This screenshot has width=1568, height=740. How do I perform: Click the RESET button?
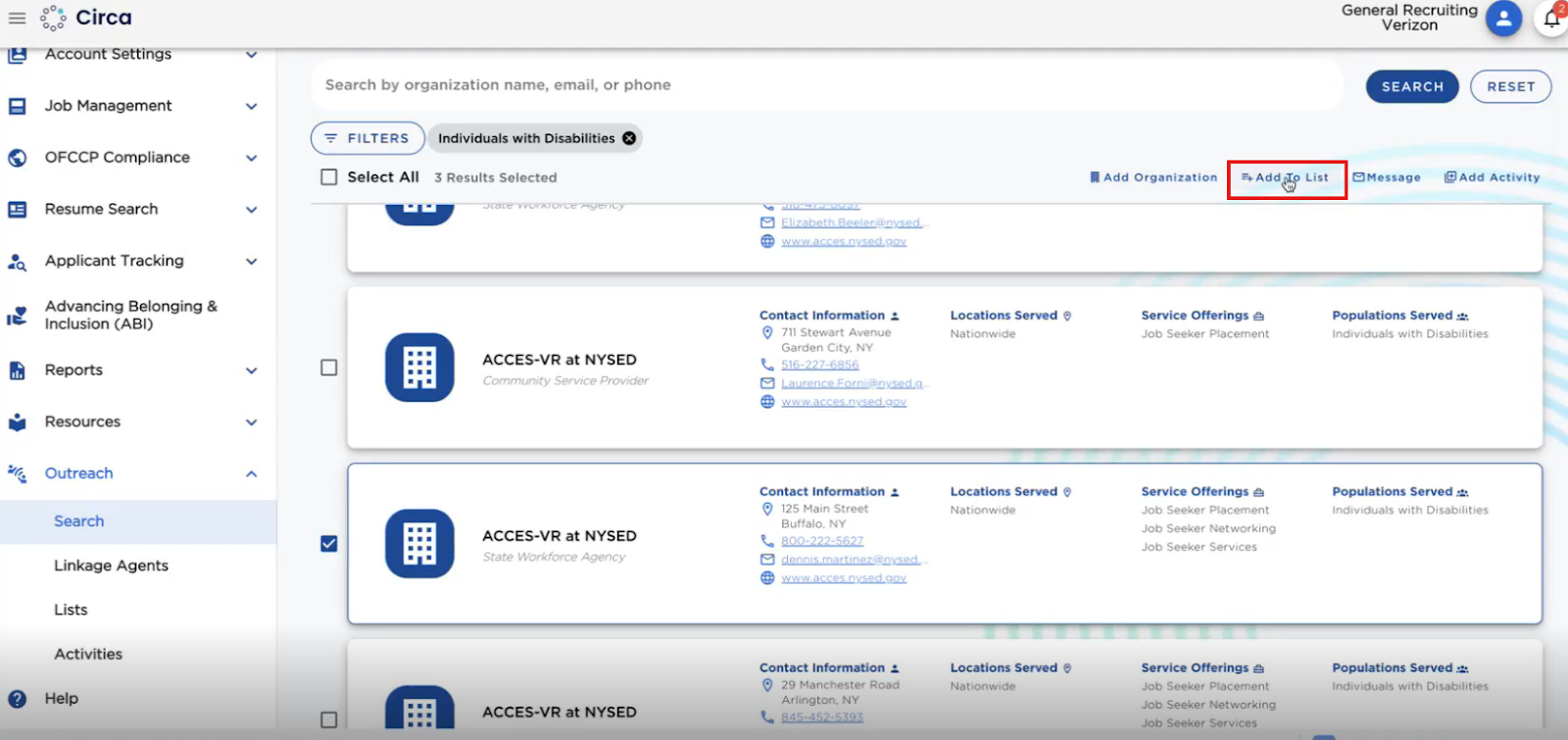click(x=1511, y=86)
